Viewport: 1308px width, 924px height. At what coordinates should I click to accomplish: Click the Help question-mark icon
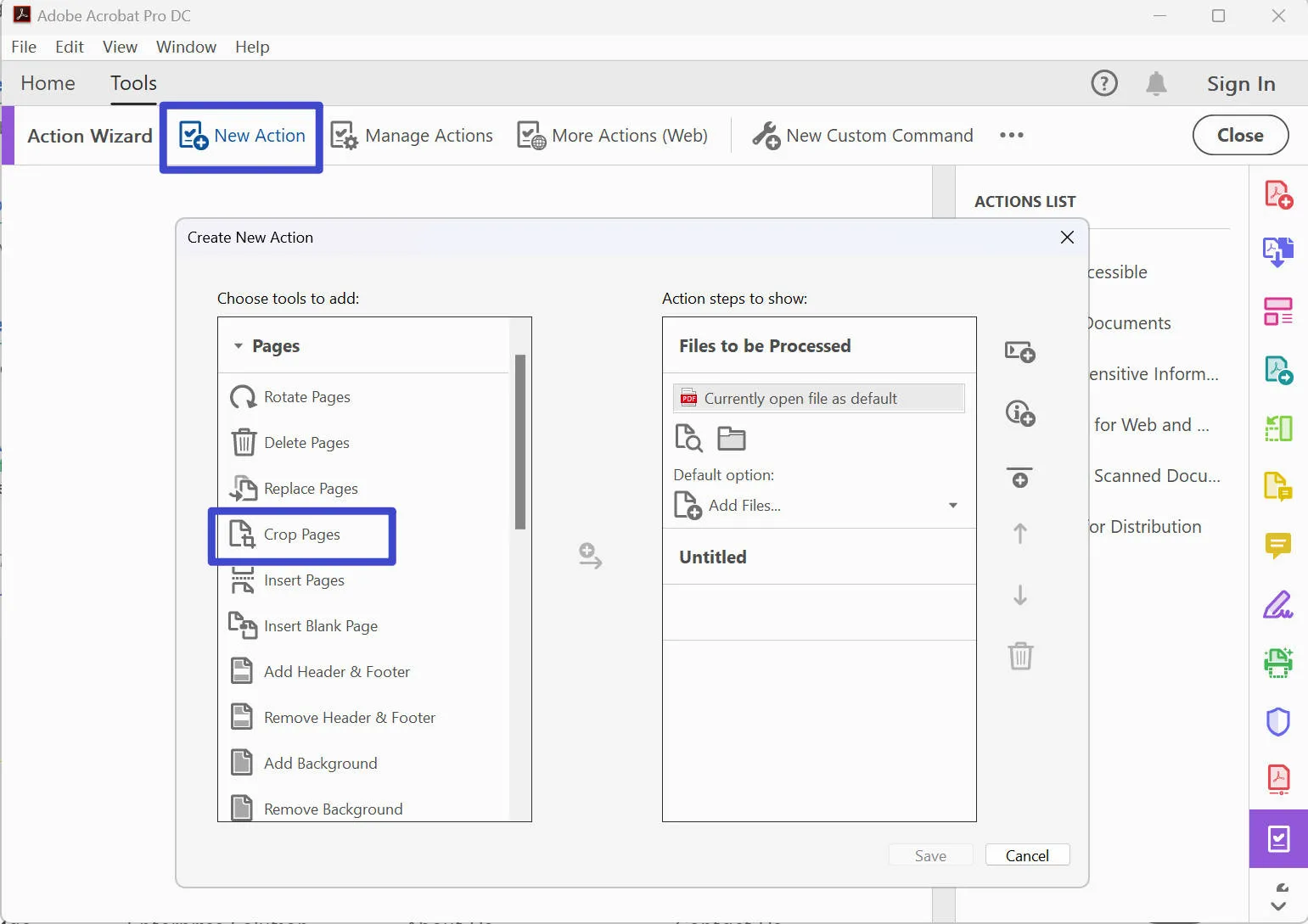[1104, 83]
